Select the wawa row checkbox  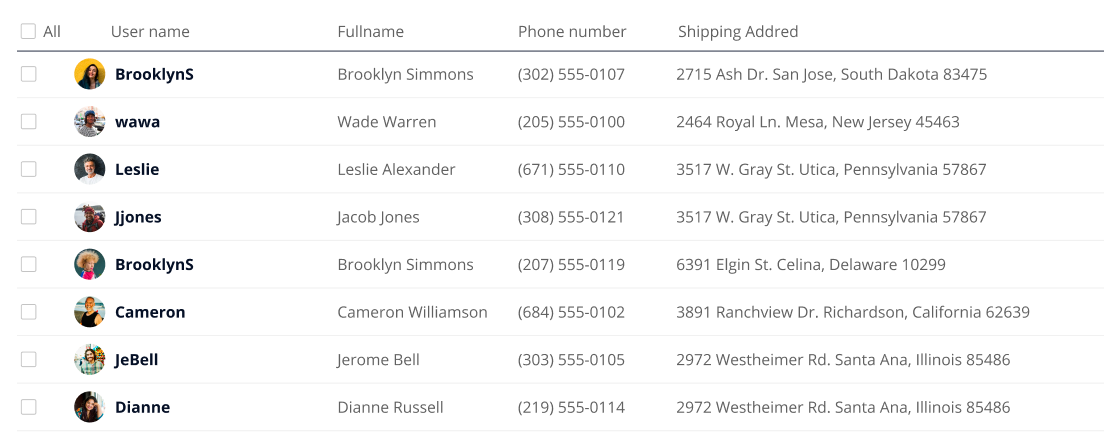28,122
